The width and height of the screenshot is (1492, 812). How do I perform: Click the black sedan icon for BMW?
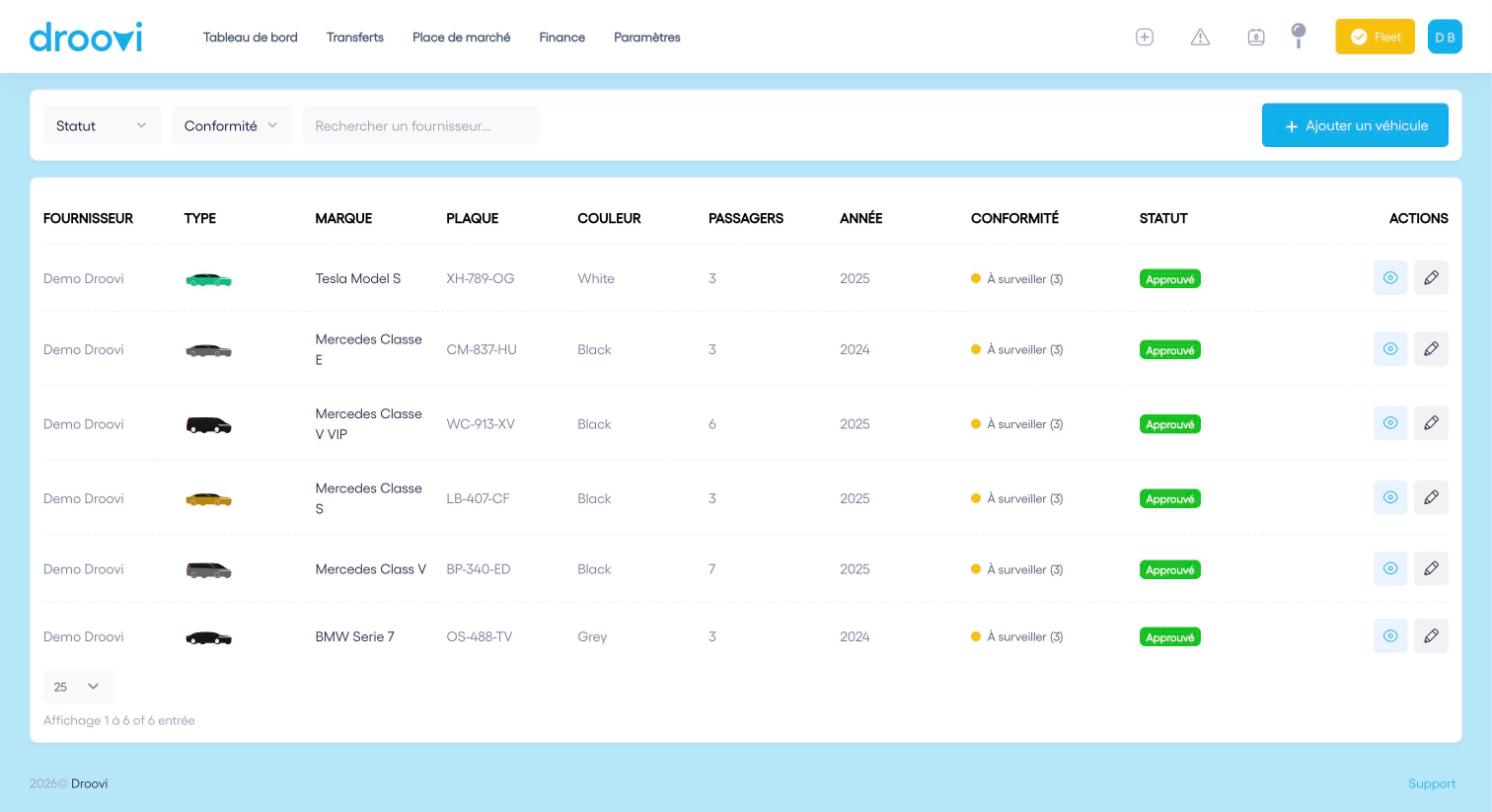coord(209,638)
